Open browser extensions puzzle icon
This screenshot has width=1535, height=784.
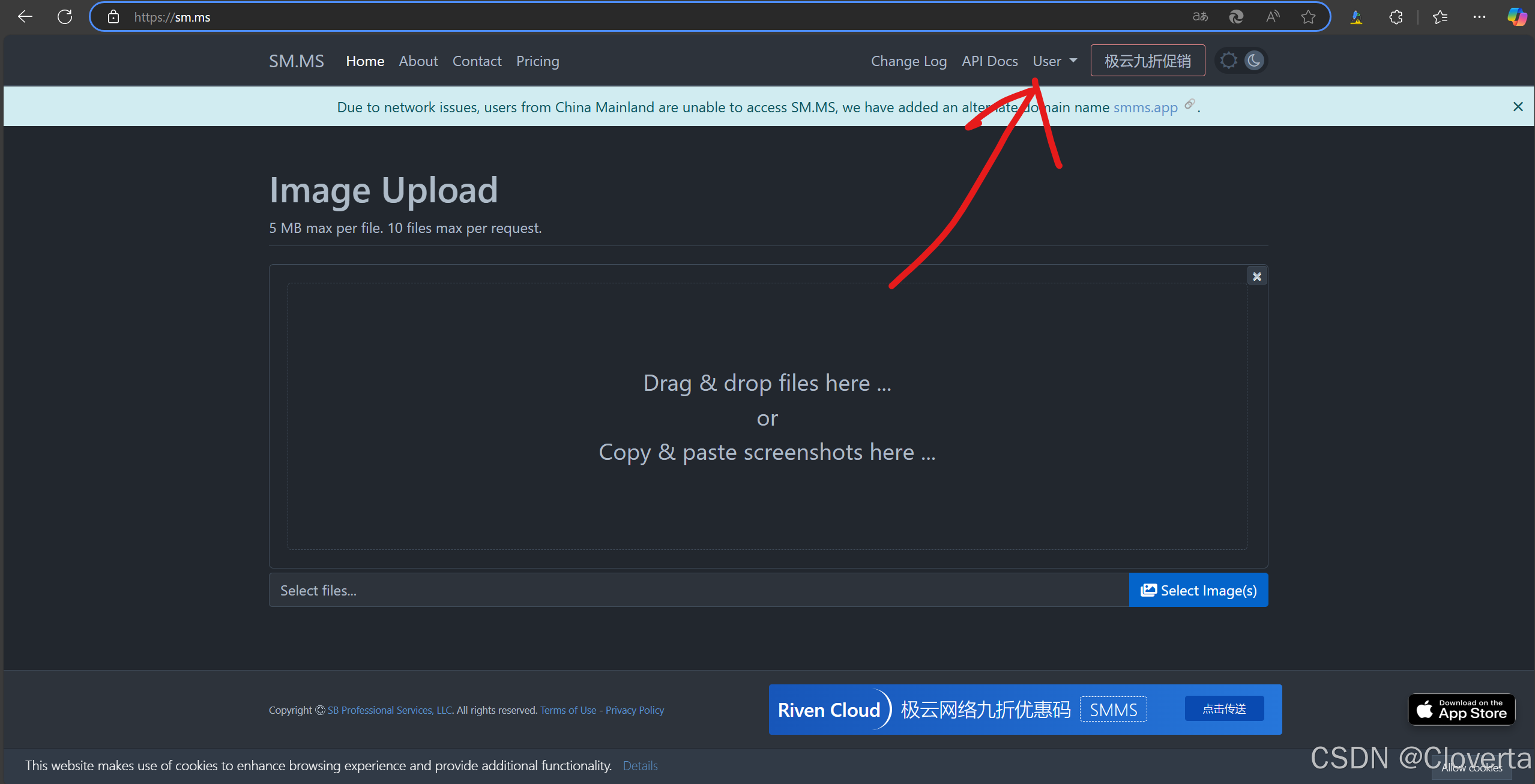pyautogui.click(x=1396, y=17)
